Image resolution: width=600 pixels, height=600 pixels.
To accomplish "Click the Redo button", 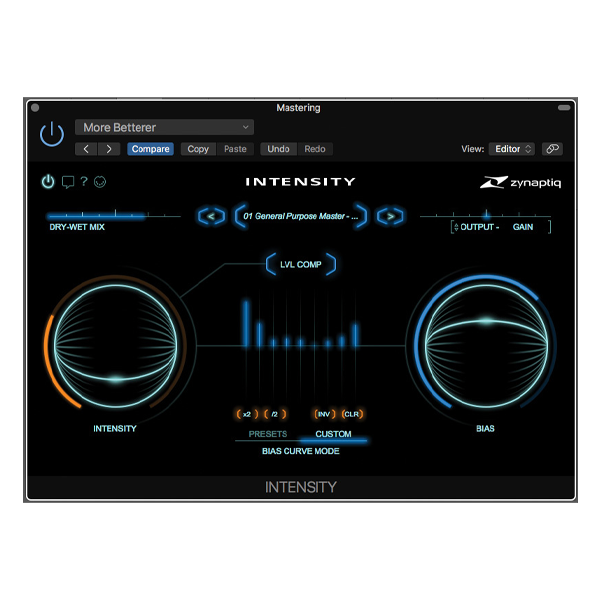I will pyautogui.click(x=315, y=149).
